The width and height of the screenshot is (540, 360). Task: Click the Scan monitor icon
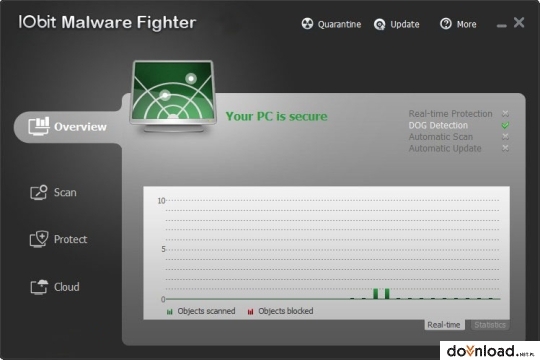39,192
